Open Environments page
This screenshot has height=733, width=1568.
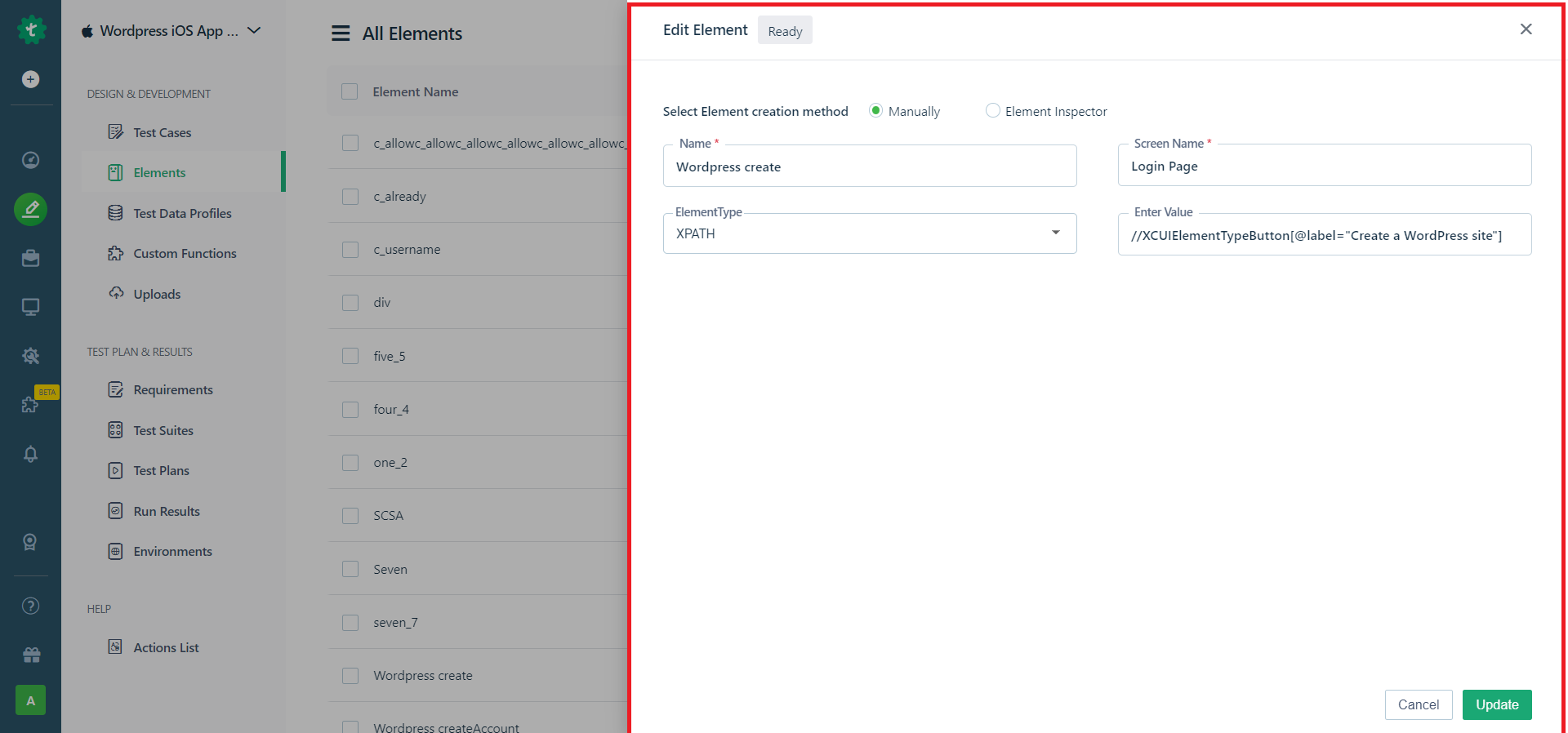coord(172,551)
